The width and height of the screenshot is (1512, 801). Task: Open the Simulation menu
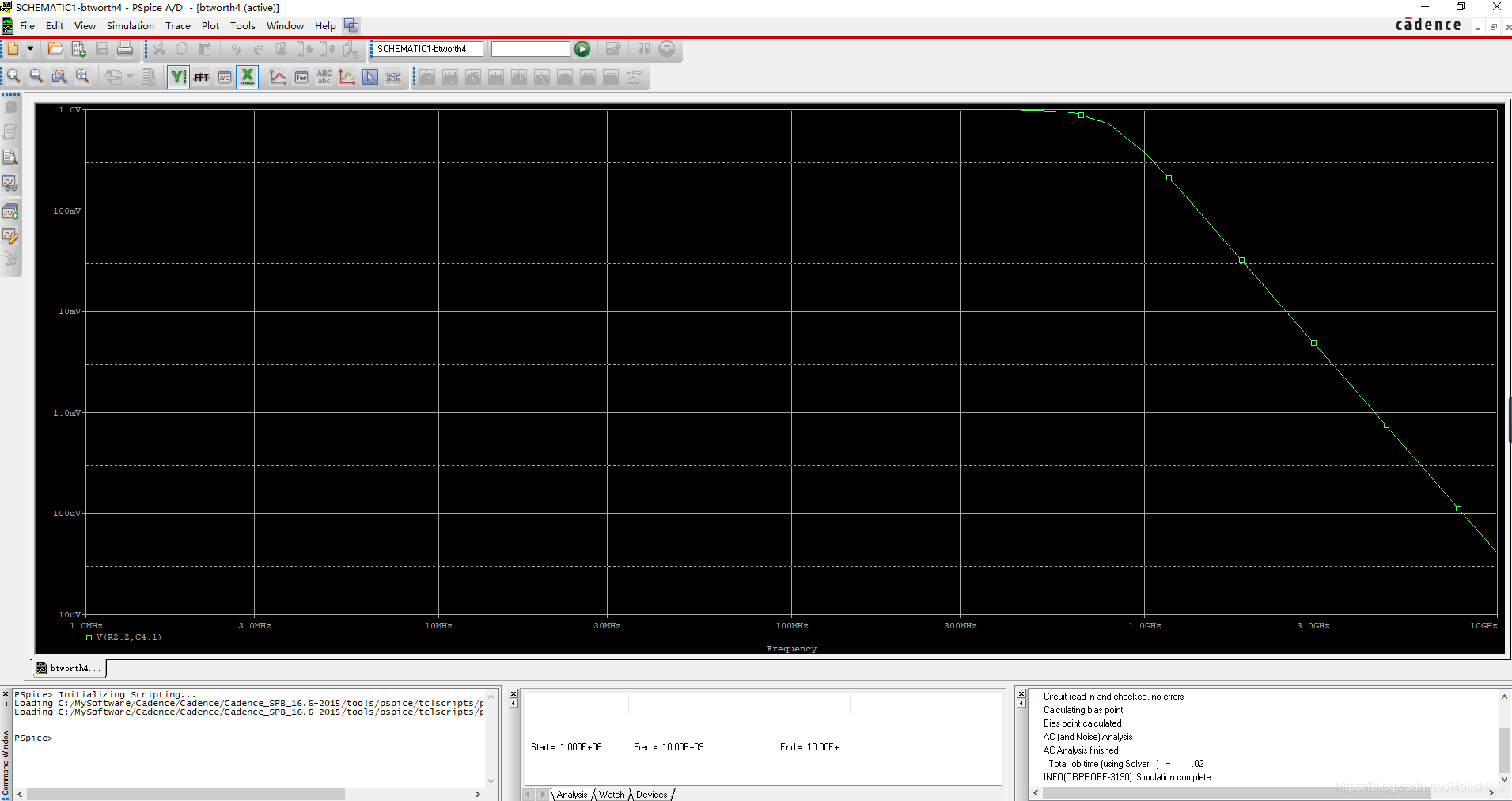click(131, 26)
